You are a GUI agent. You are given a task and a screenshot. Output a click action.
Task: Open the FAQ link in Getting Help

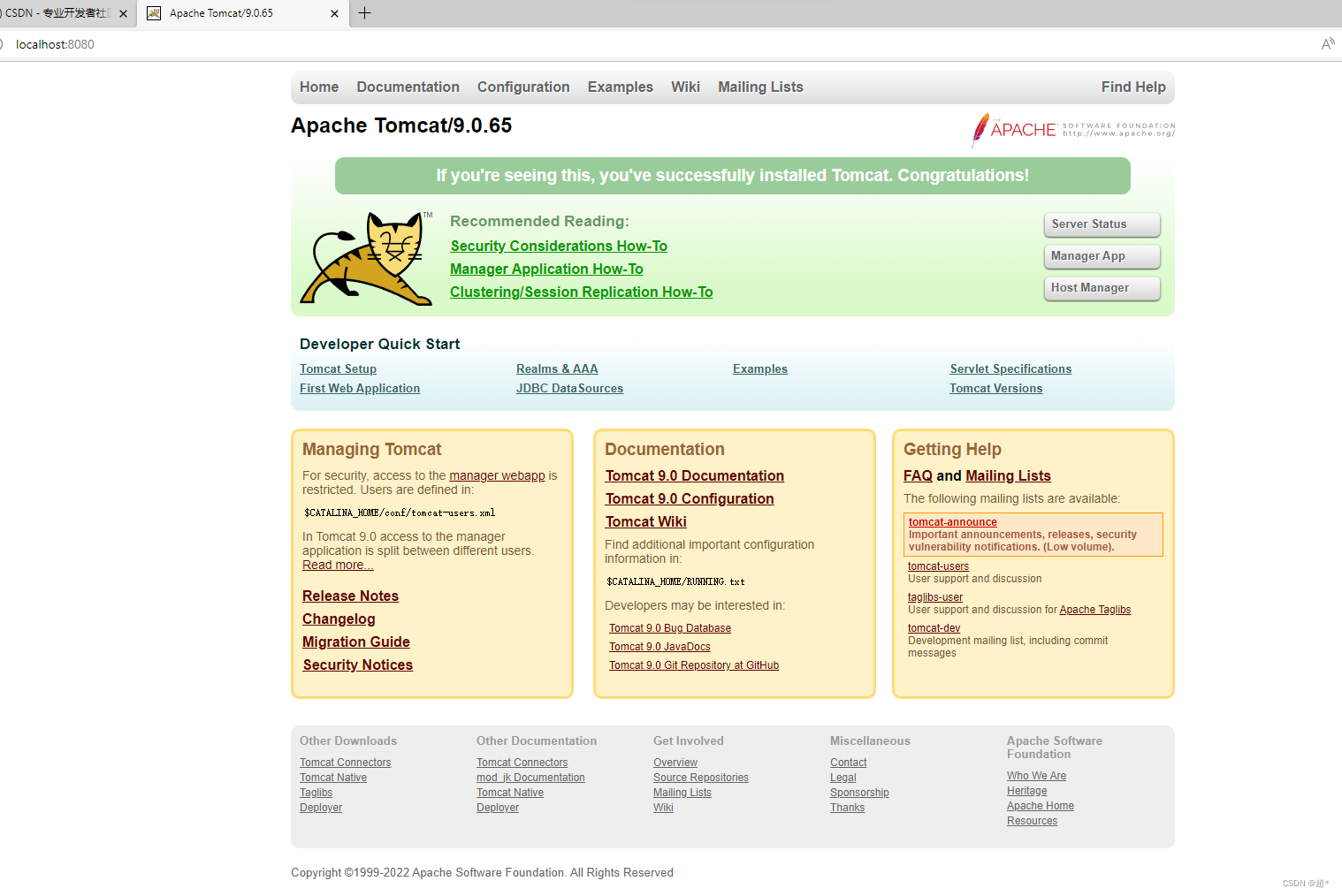[918, 475]
